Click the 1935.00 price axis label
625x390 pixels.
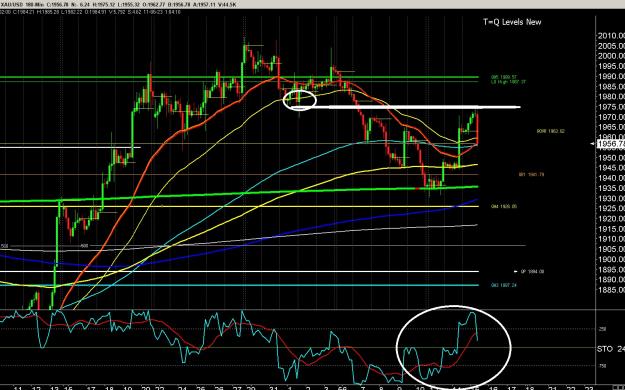pos(611,188)
